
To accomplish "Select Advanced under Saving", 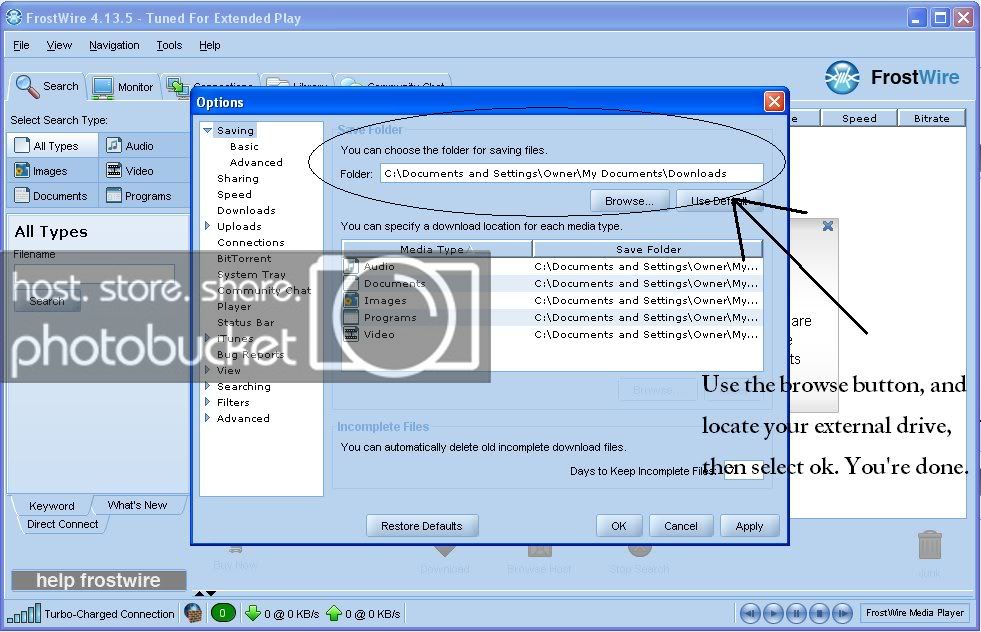I will coord(256,162).
